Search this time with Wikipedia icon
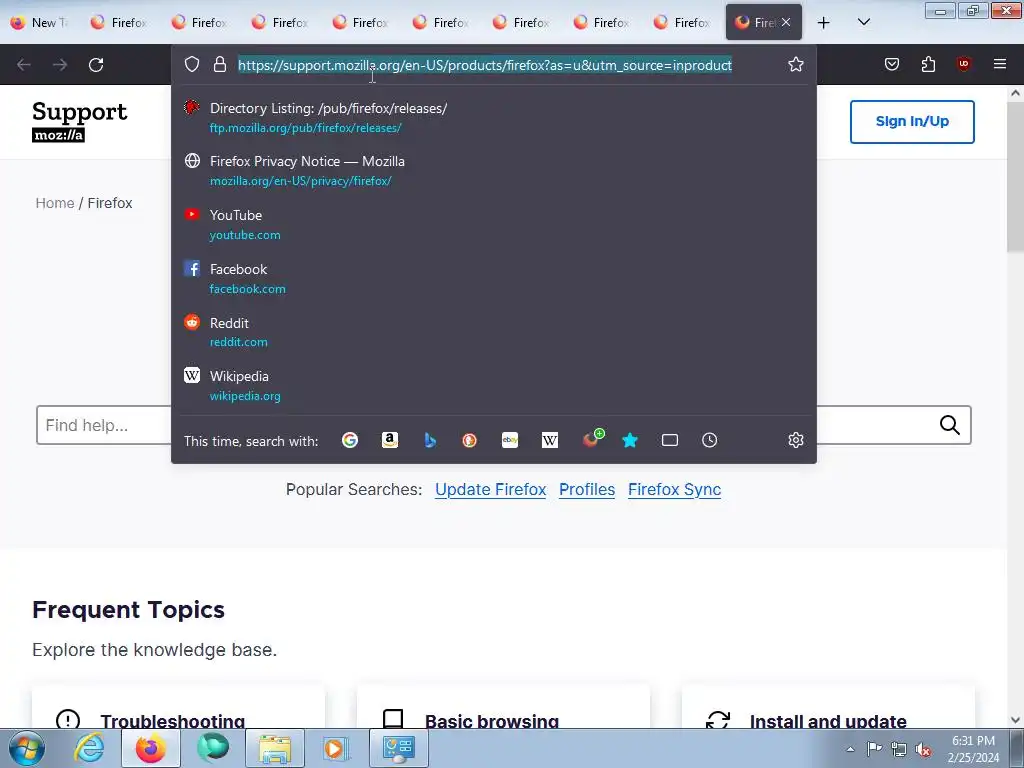 pos(550,440)
